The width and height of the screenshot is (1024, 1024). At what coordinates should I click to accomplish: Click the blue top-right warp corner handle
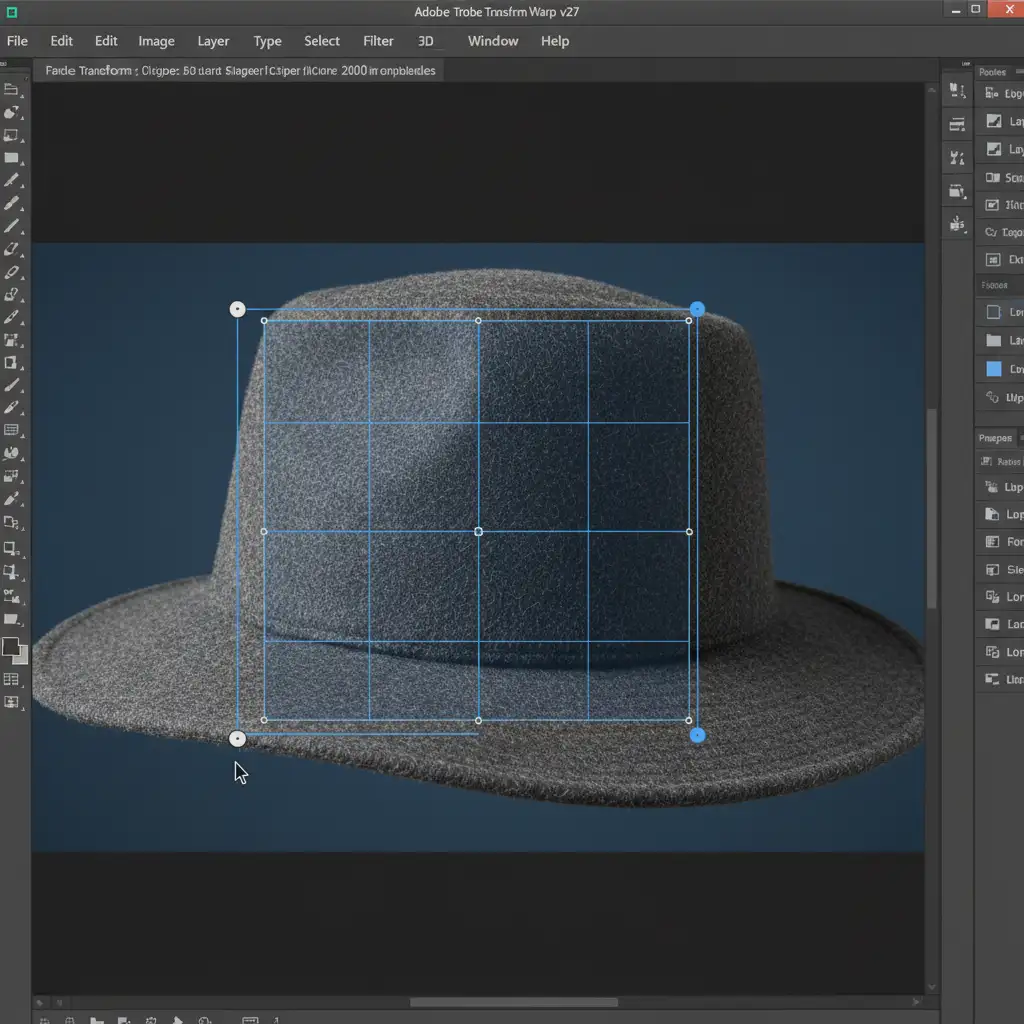pos(697,310)
